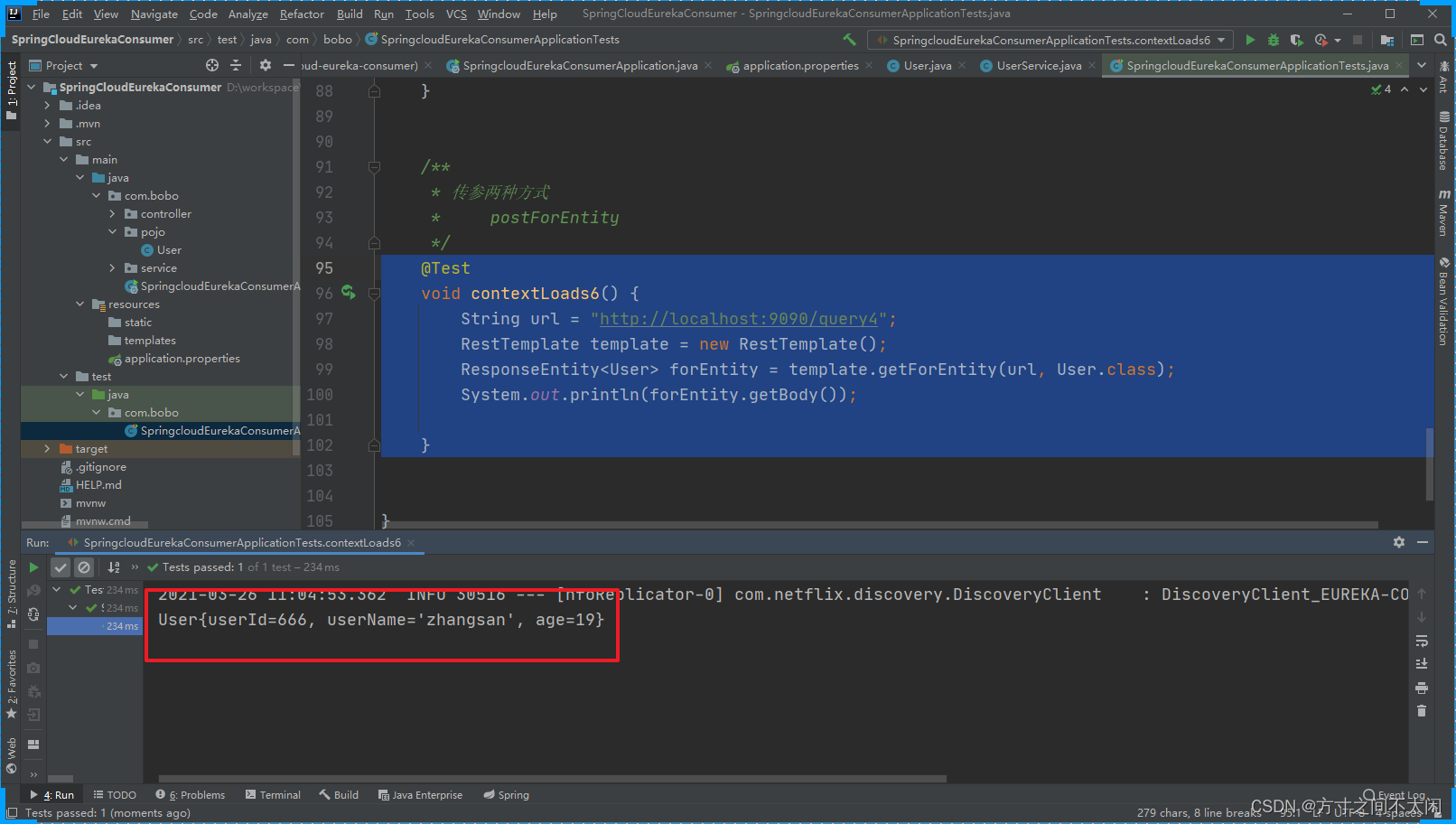
Task: Close the UserService.java tab
Action: click(x=1092, y=65)
